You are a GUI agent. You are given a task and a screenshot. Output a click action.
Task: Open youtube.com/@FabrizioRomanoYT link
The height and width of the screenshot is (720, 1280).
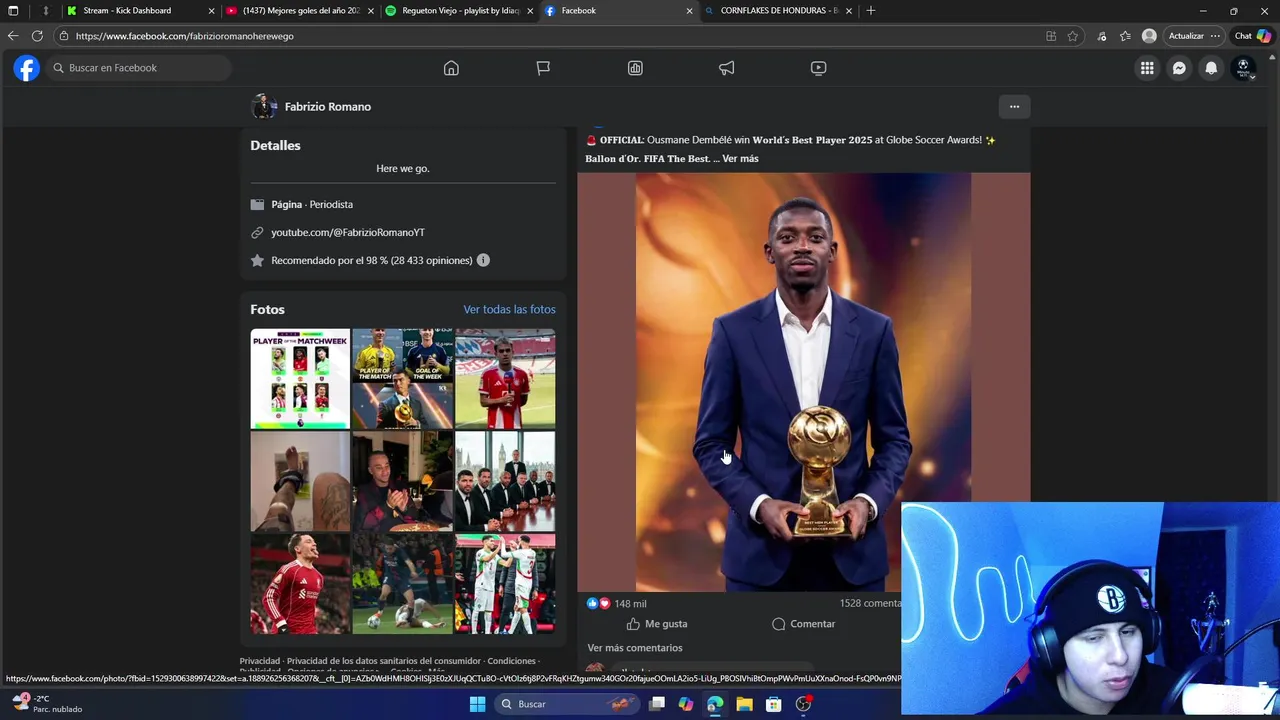348,233
